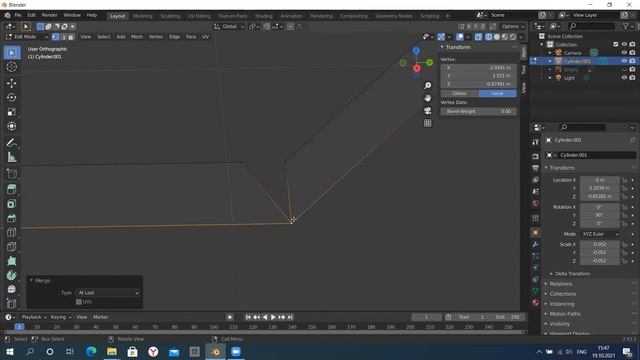Open the Render menu
The image size is (640, 360).
[x=49, y=15]
